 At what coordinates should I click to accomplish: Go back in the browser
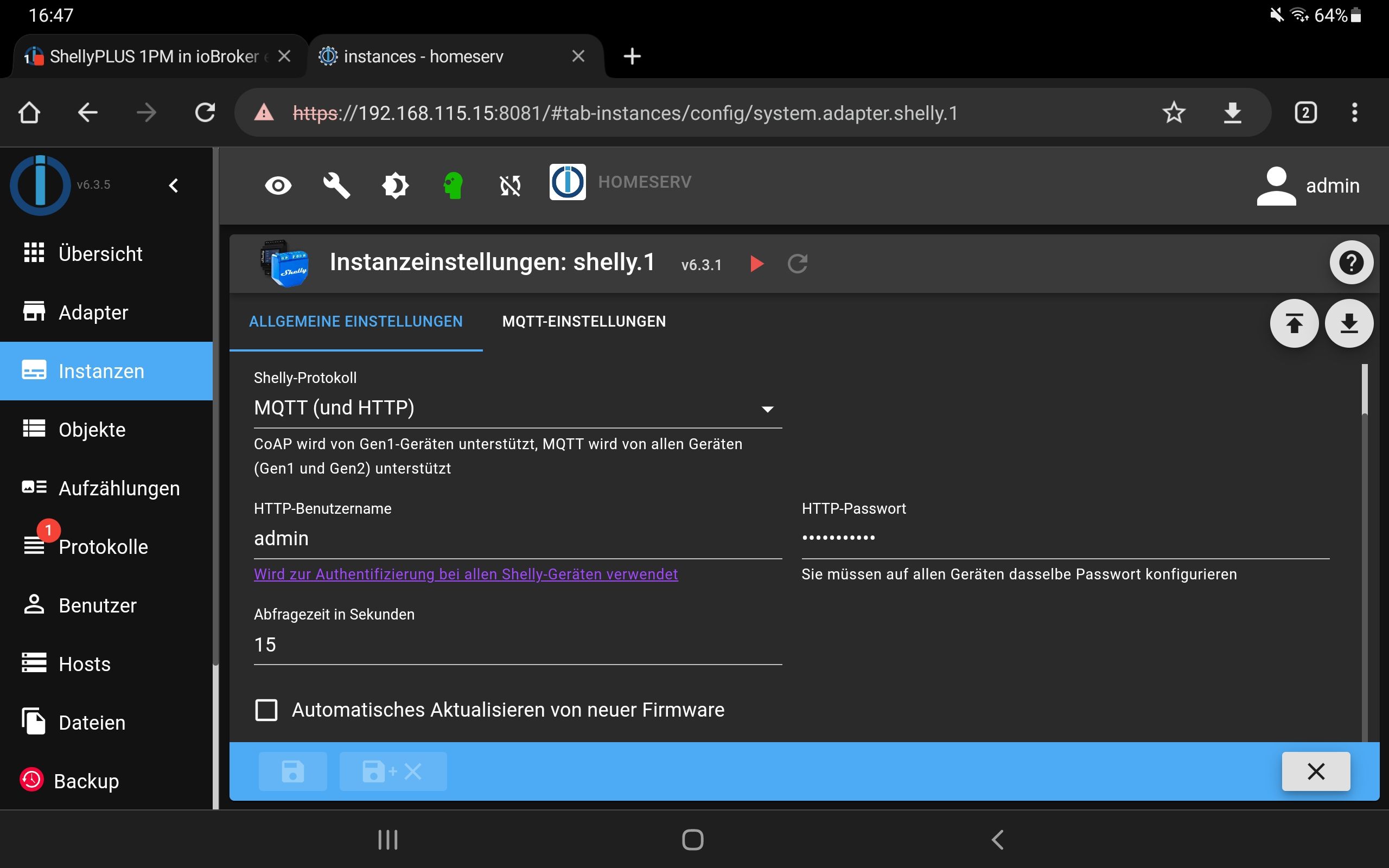pyautogui.click(x=88, y=112)
